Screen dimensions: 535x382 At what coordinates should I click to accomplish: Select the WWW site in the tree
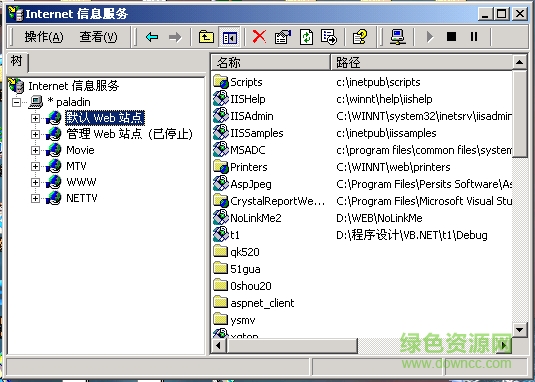pos(81,182)
